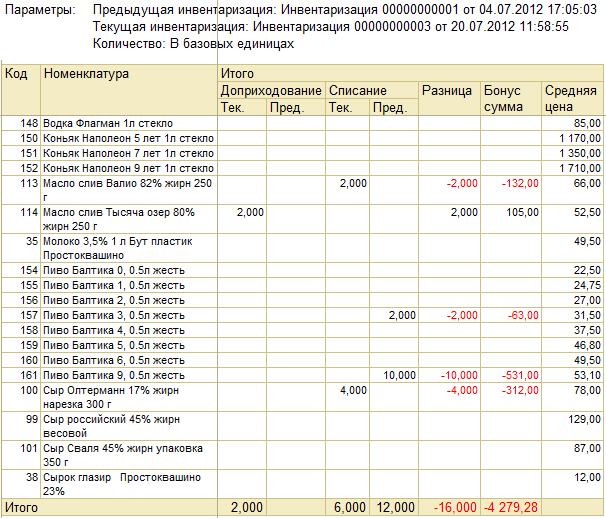
Task: Click the 'Средняя цена' column header
Action: [571, 99]
